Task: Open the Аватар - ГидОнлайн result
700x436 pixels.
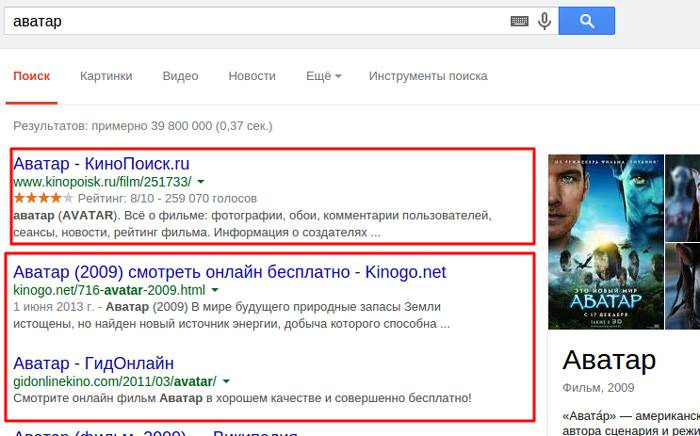Action: coord(93,362)
